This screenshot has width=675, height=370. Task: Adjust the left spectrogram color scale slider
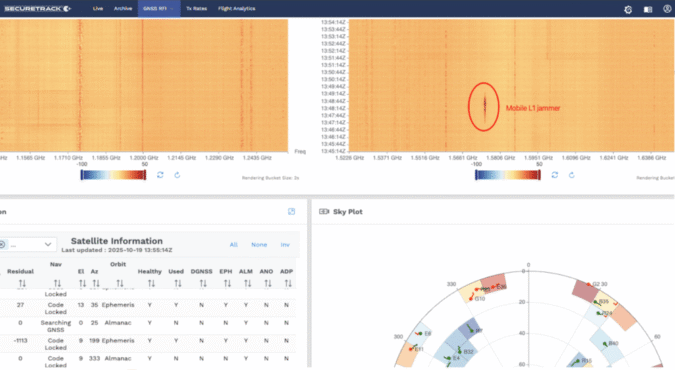113,175
